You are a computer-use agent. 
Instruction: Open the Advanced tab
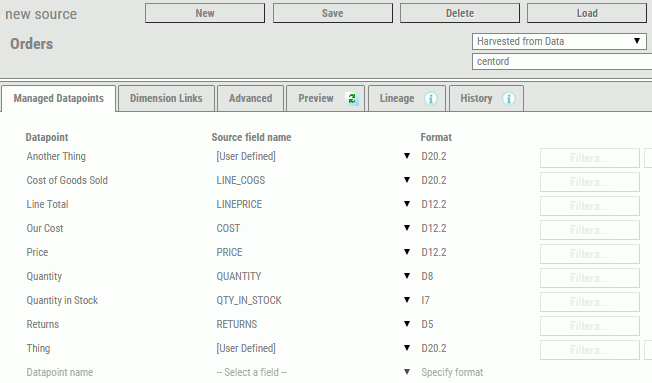250,99
